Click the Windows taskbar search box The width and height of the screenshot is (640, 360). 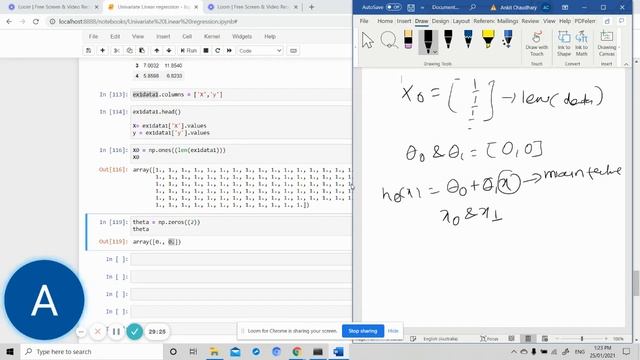(x=92, y=351)
